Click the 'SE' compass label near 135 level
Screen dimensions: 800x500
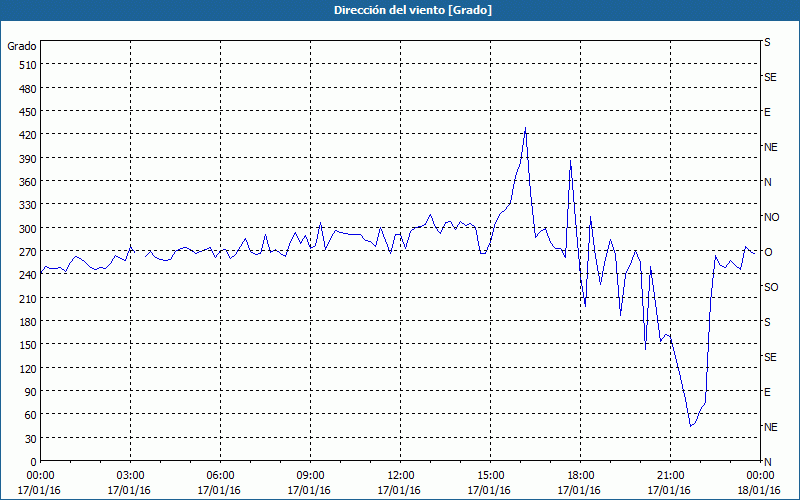[x=770, y=357]
